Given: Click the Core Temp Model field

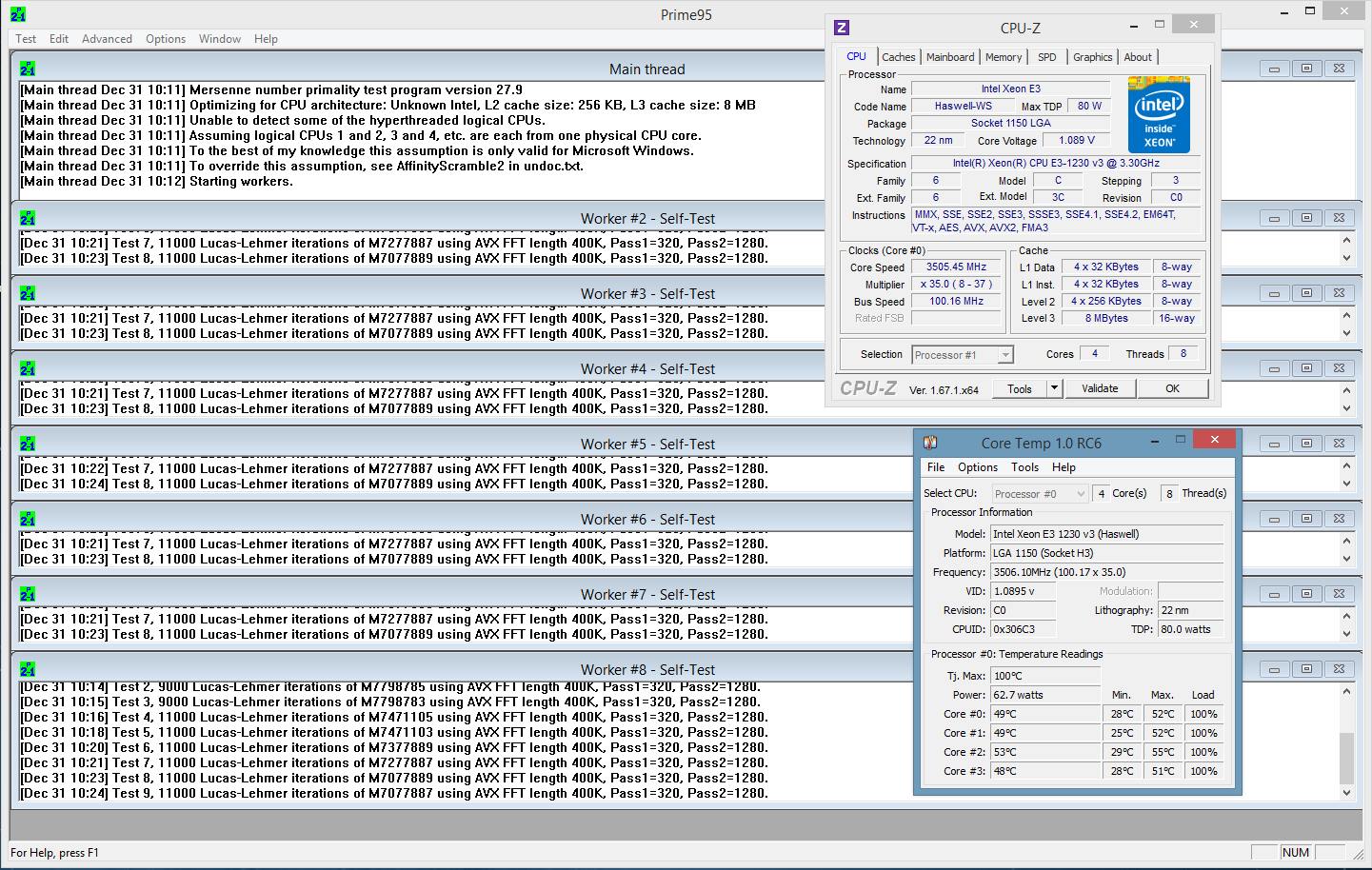Looking at the screenshot, I should tap(1106, 534).
